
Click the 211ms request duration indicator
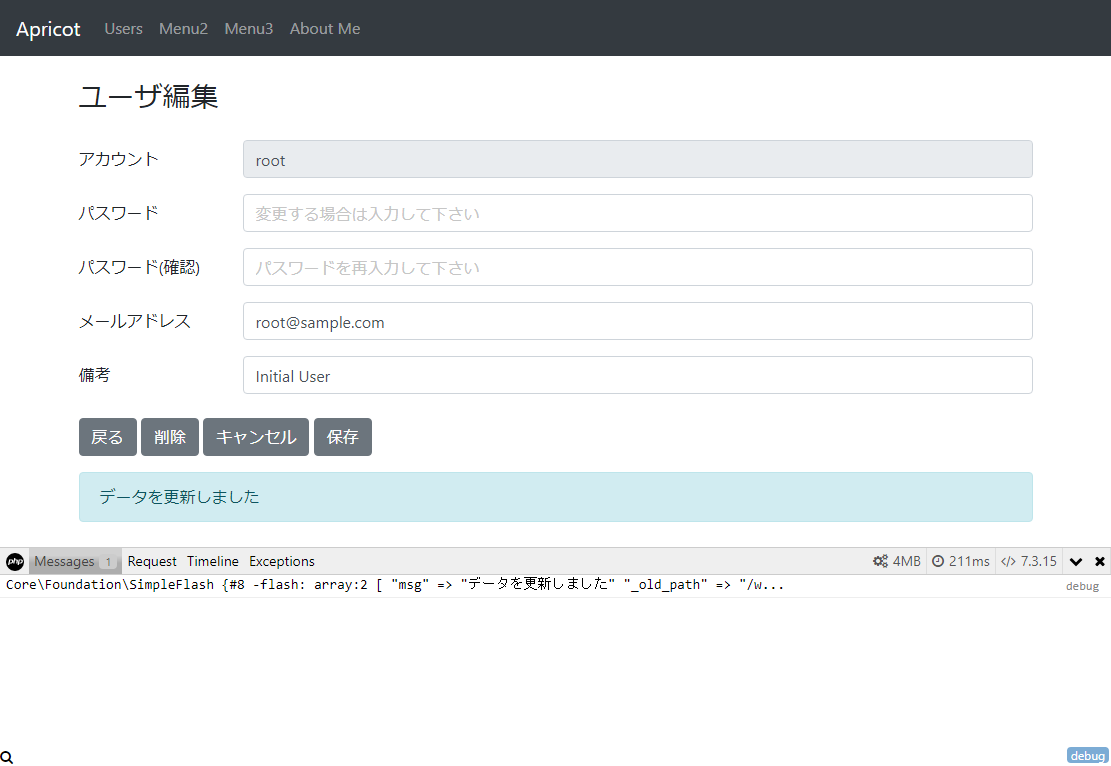point(961,561)
